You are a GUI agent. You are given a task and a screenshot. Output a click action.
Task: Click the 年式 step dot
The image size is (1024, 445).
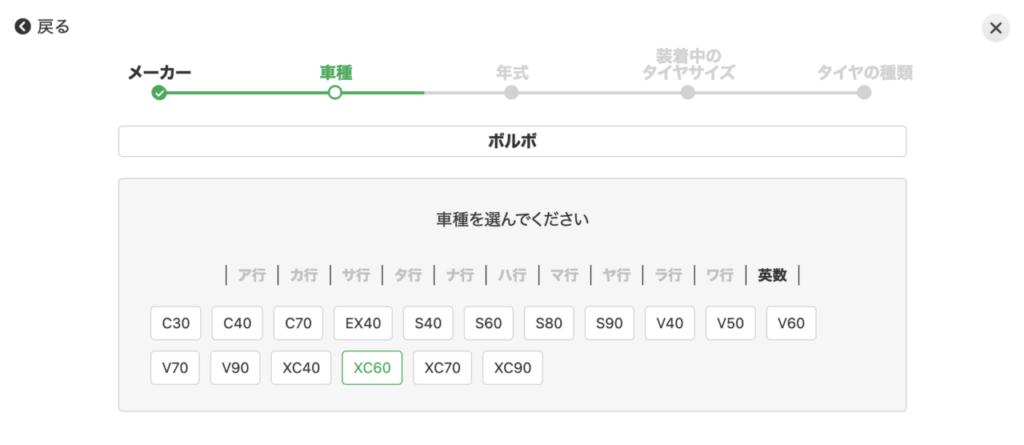coord(511,93)
